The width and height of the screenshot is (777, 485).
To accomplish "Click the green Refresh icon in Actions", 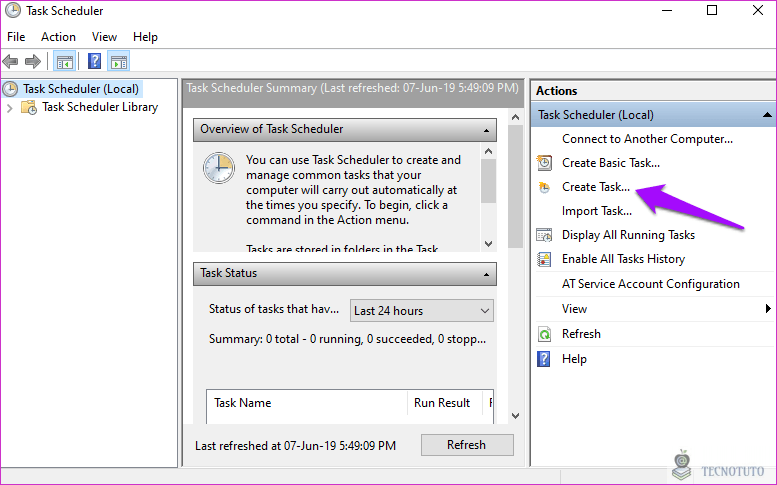I will [x=544, y=334].
